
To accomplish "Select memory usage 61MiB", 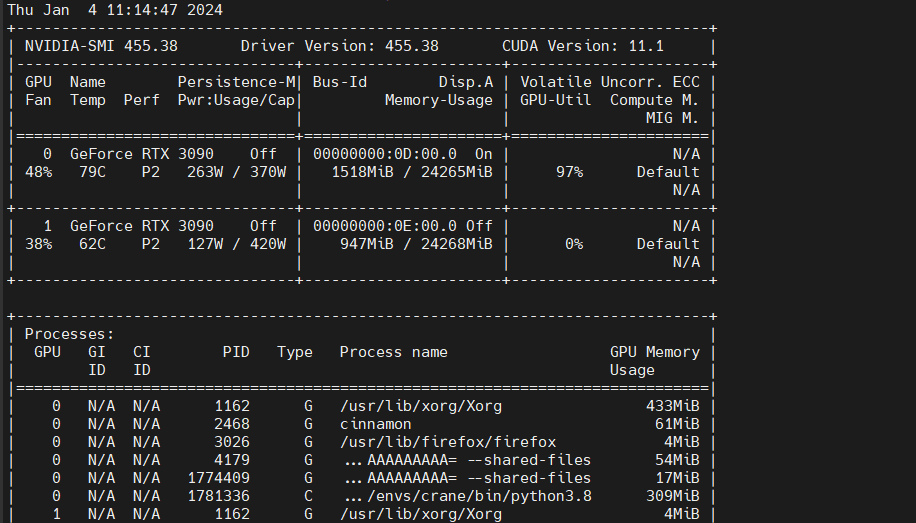I will pyautogui.click(x=677, y=424).
